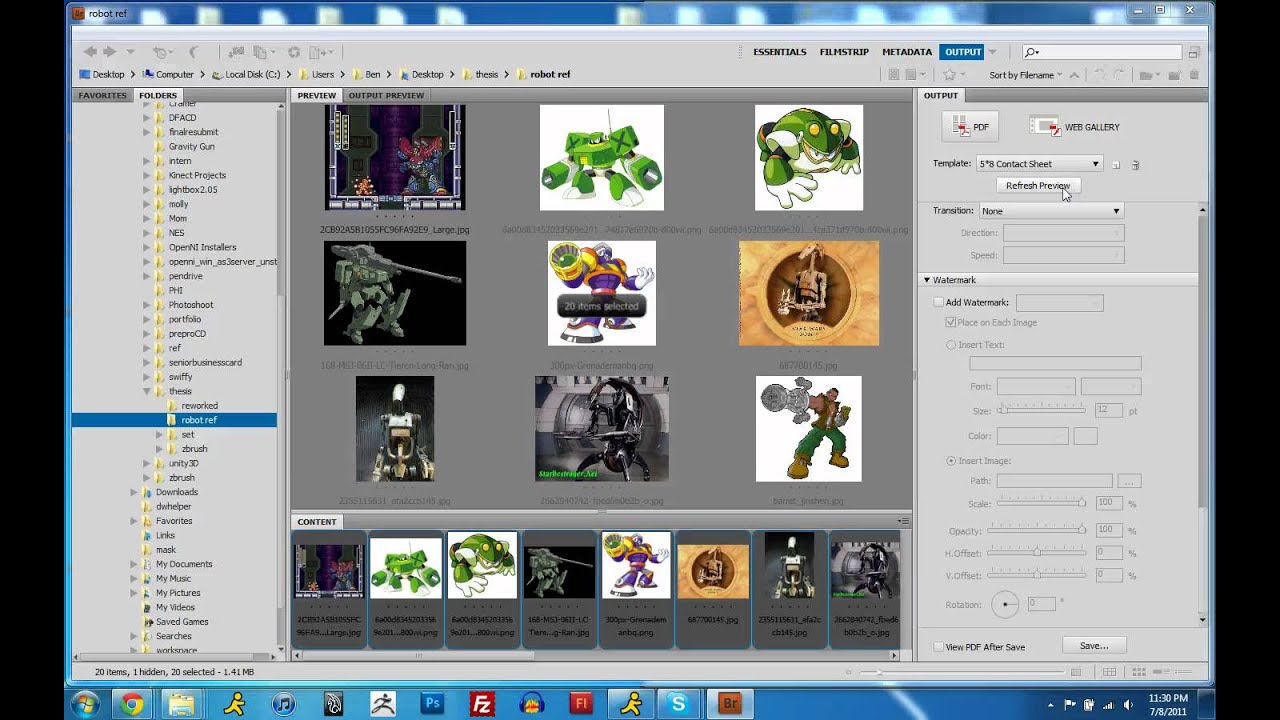Open Google Chrome from the taskbar

pyautogui.click(x=132, y=704)
